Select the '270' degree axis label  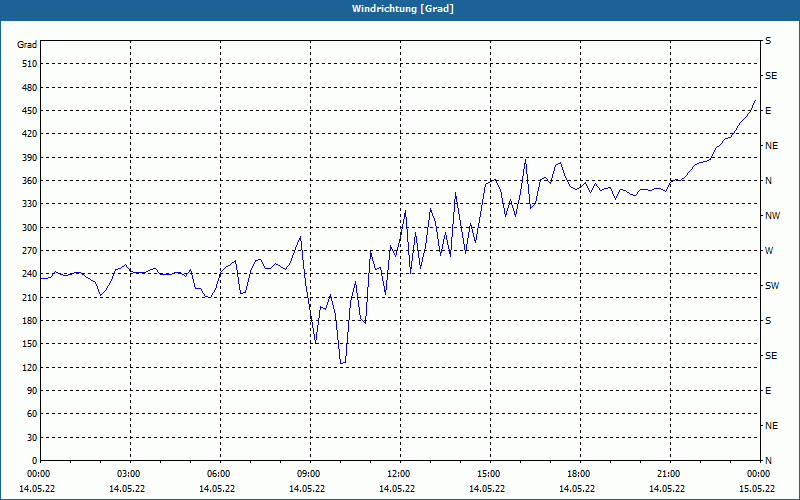coord(30,251)
